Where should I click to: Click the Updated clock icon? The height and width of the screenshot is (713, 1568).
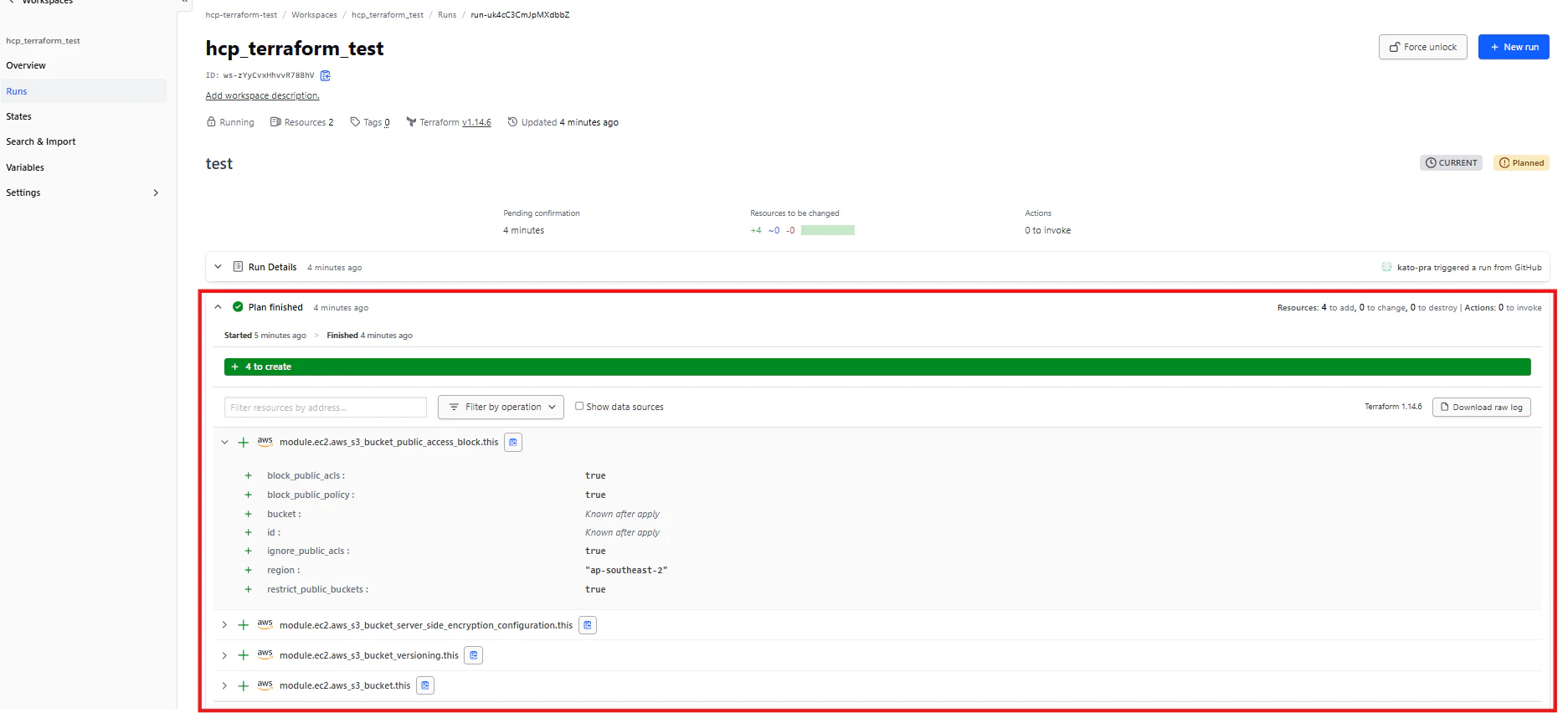click(x=512, y=122)
